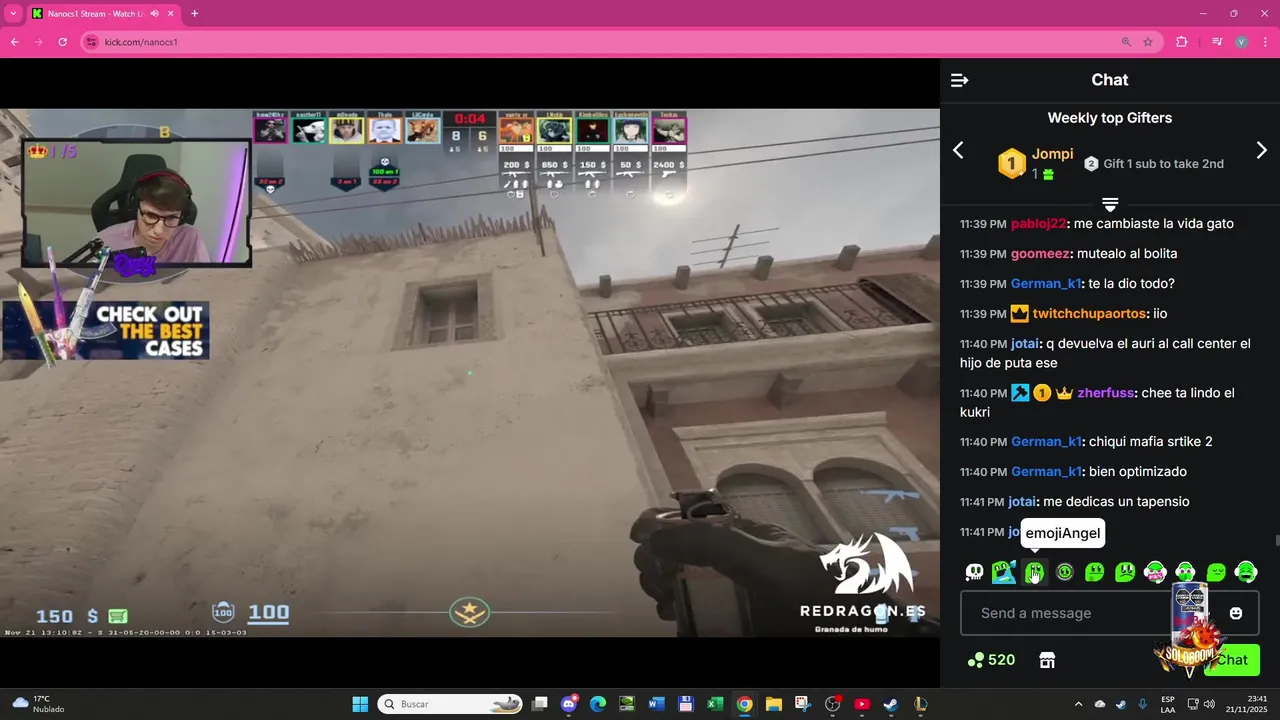The height and width of the screenshot is (720, 1280).
Task: Open the emoji picker in message box
Action: pyautogui.click(x=1236, y=613)
